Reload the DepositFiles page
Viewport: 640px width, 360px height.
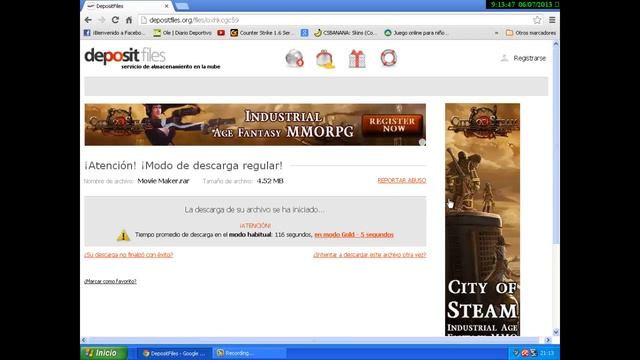pyautogui.click(x=115, y=20)
